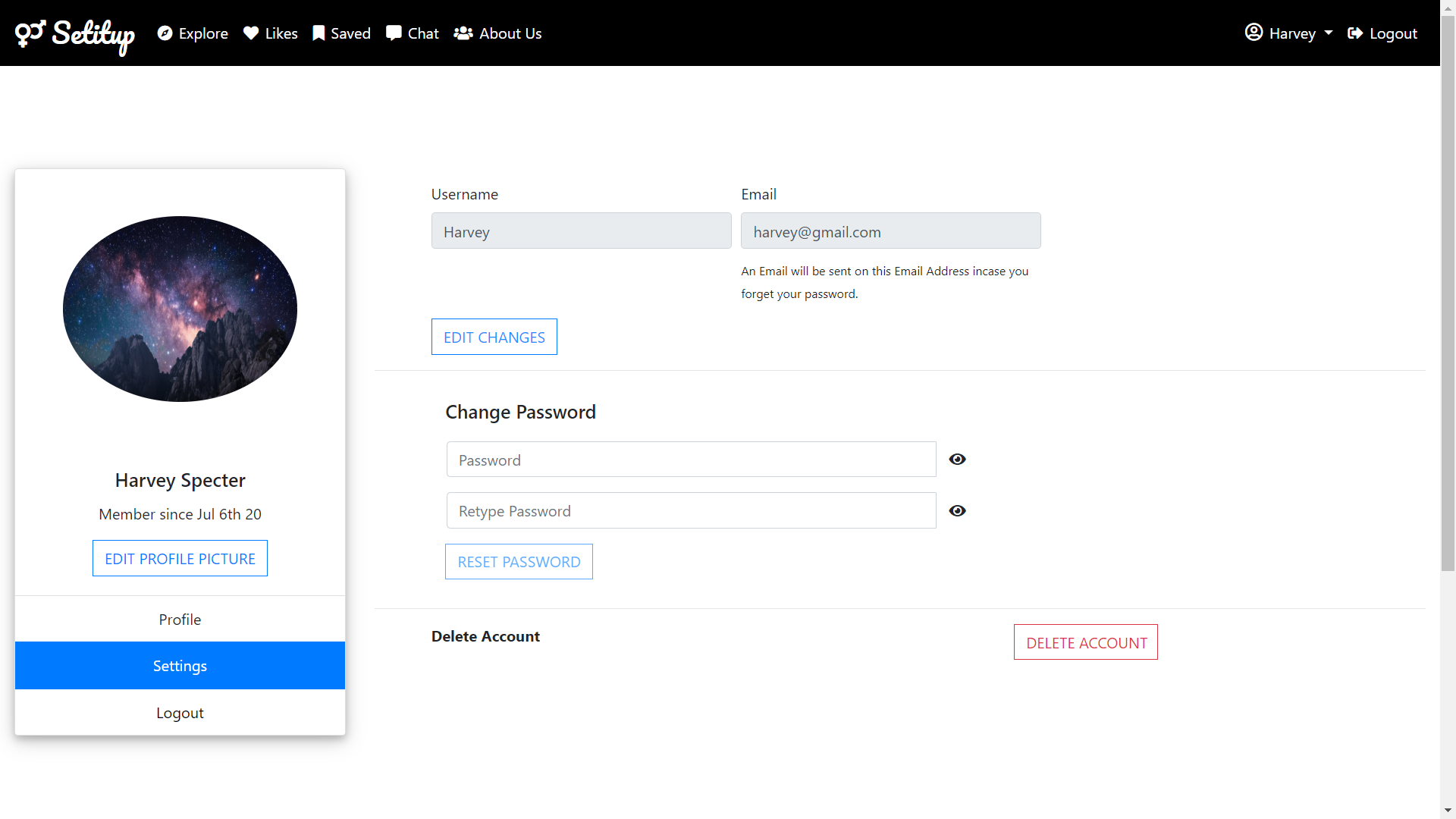The width and height of the screenshot is (1456, 819).
Task: Expand the Harvey dropdown caret
Action: click(1329, 33)
